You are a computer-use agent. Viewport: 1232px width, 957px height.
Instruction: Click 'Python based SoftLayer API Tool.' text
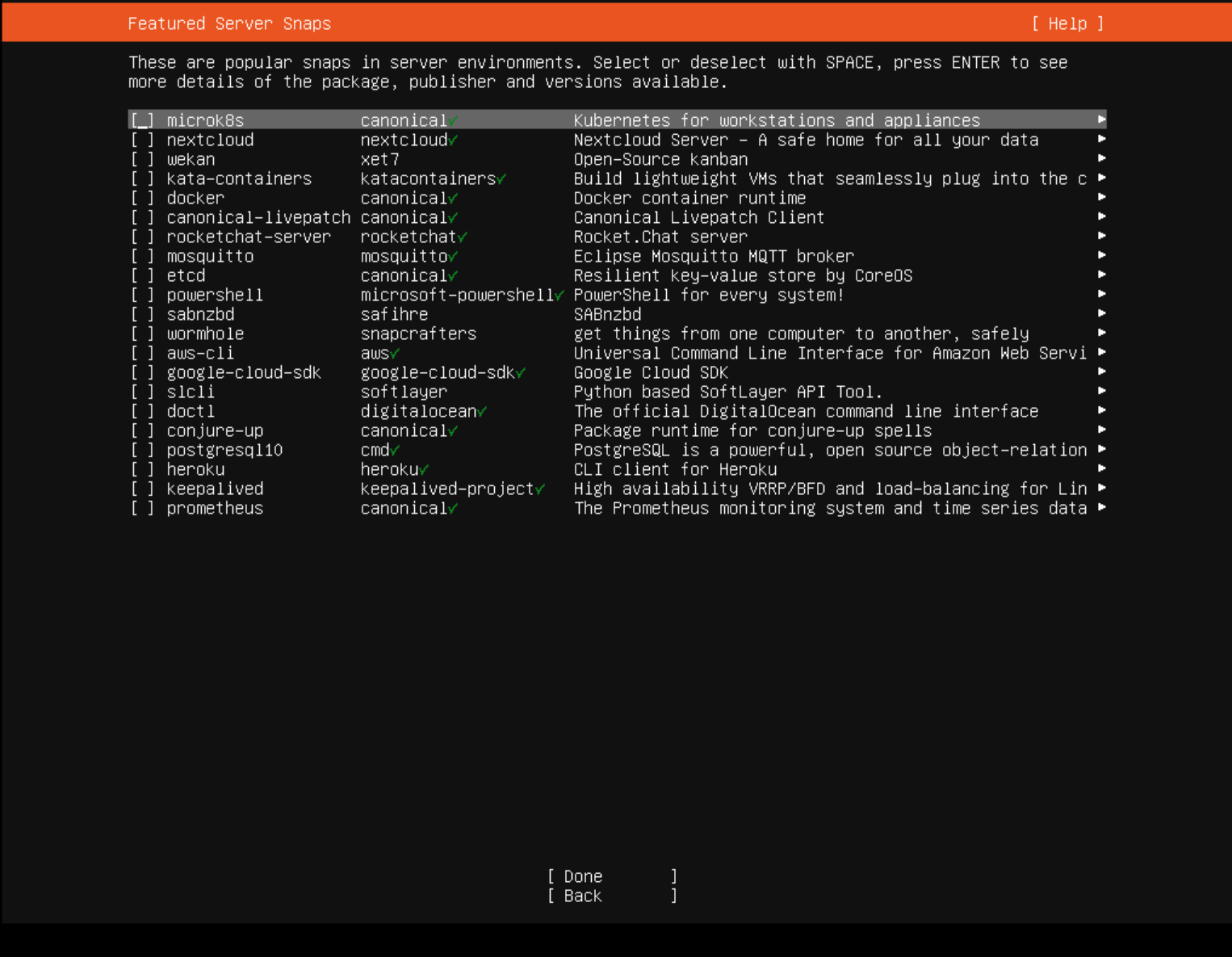click(x=728, y=392)
